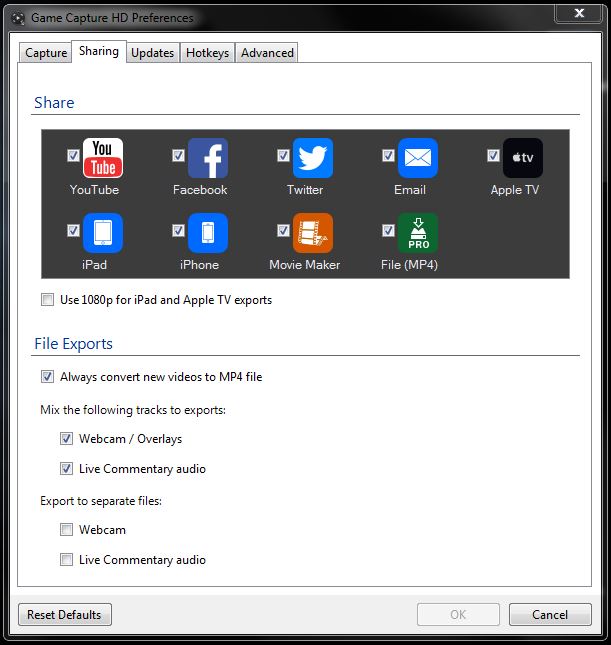
Task: Select the Facebook share icon
Action: 207,158
